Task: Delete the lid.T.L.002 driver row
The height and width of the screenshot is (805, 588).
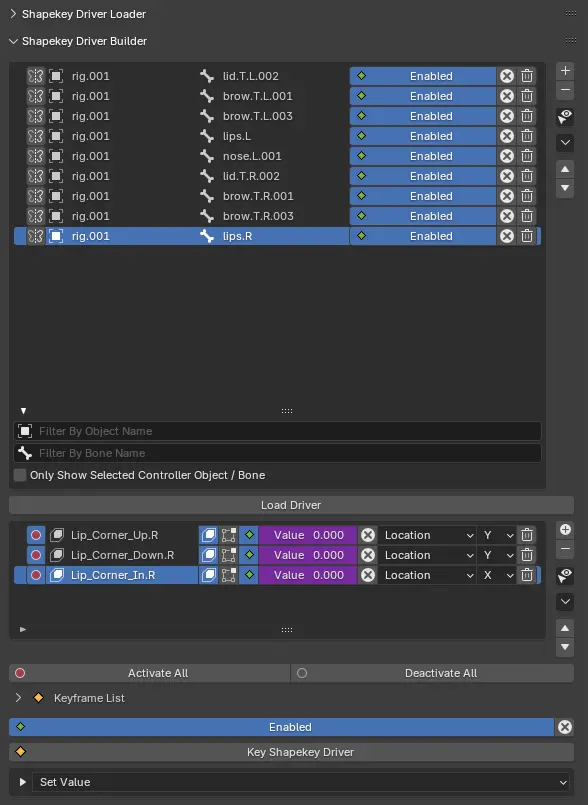Action: (527, 76)
